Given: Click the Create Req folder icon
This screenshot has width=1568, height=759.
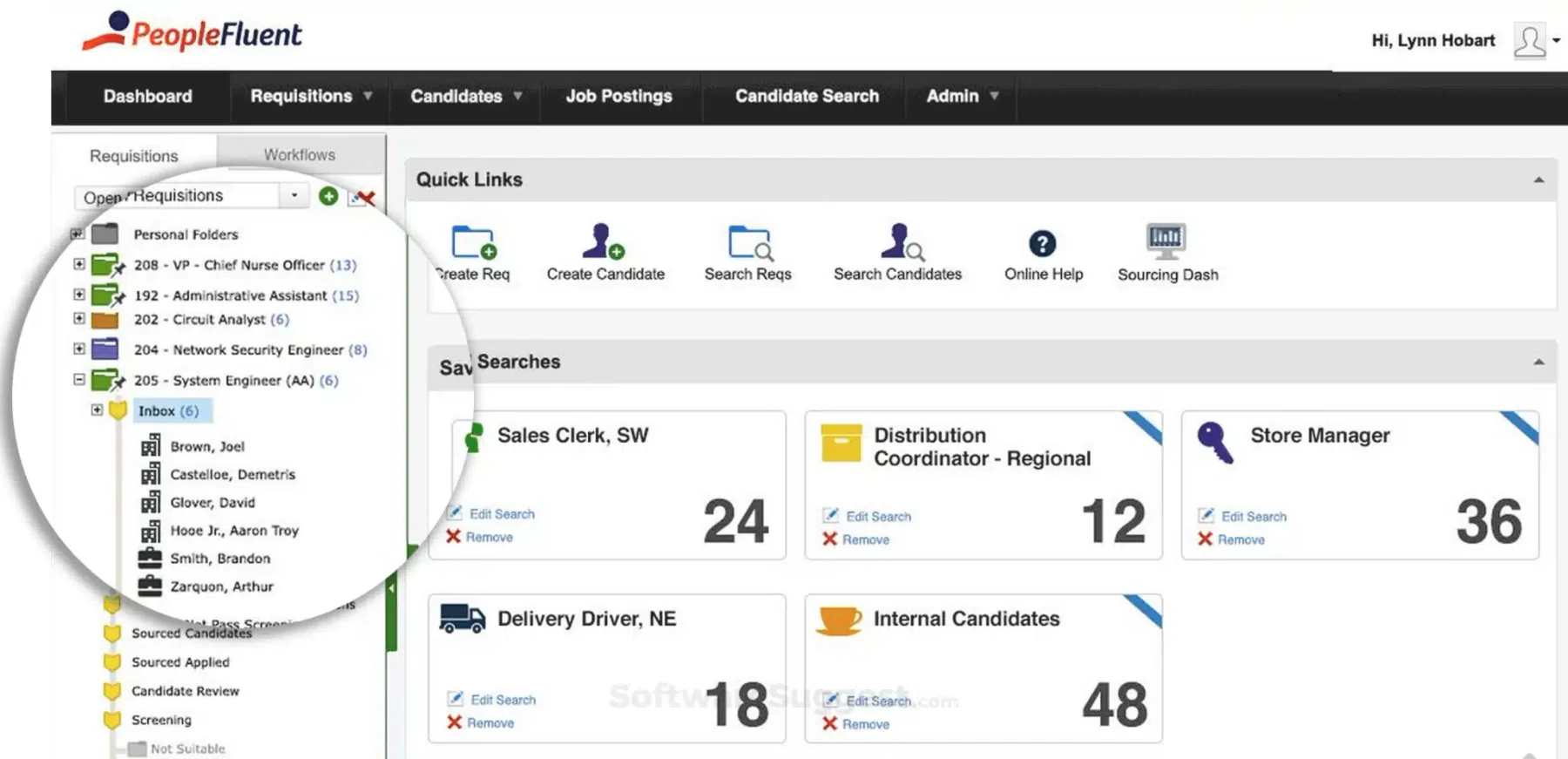Looking at the screenshot, I should [x=474, y=242].
